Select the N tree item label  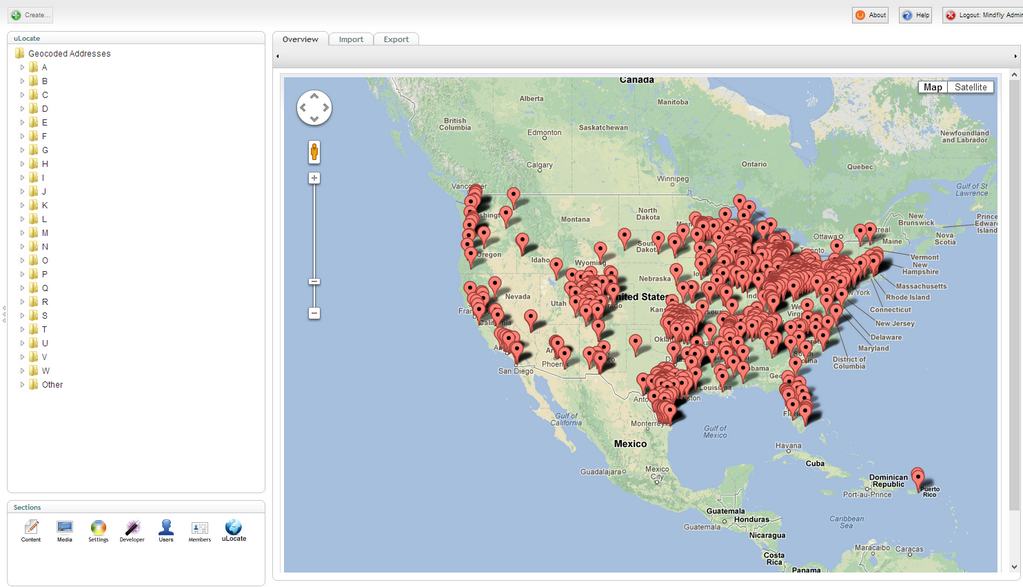click(45, 247)
